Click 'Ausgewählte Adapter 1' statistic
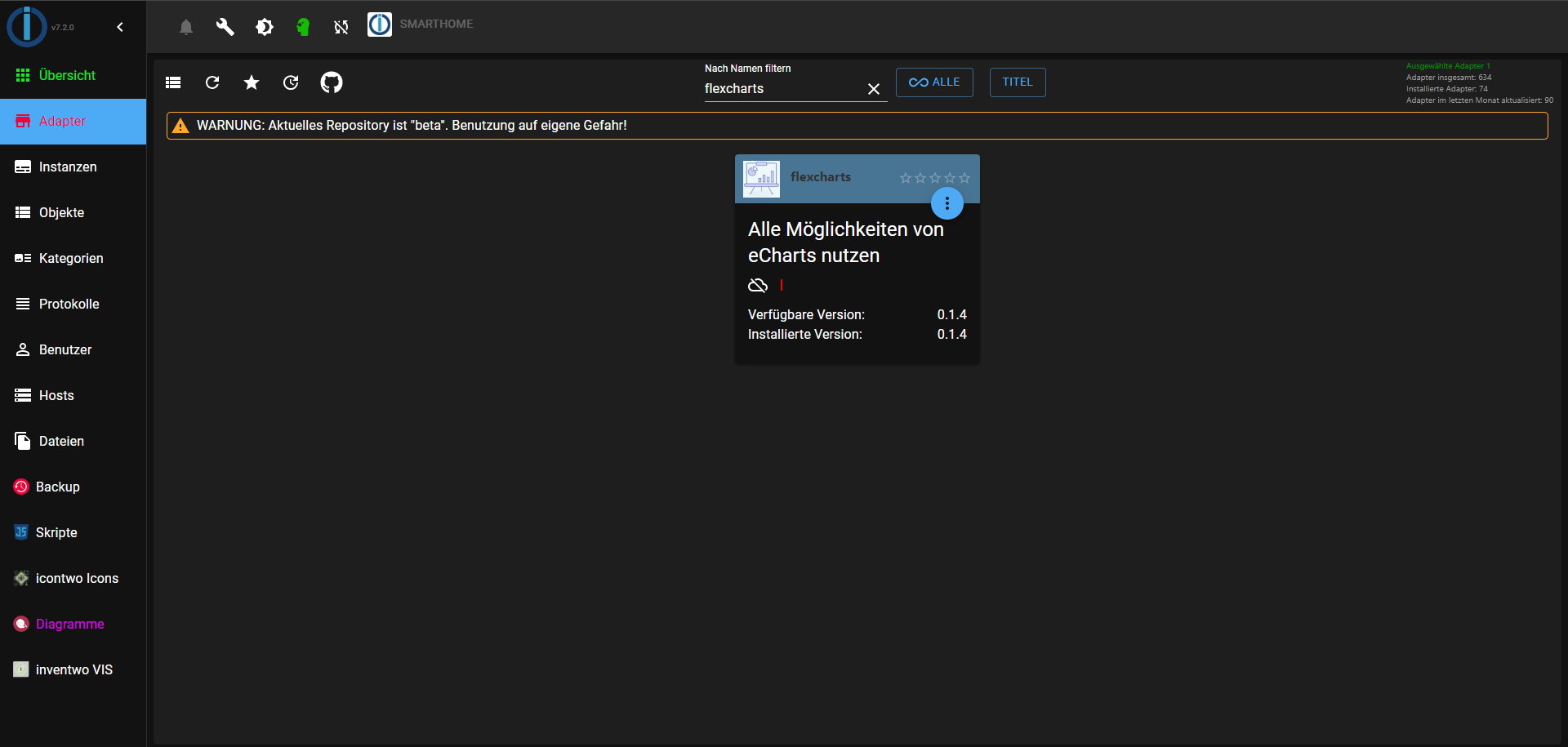Viewport: 1568px width, 747px height. click(1448, 66)
